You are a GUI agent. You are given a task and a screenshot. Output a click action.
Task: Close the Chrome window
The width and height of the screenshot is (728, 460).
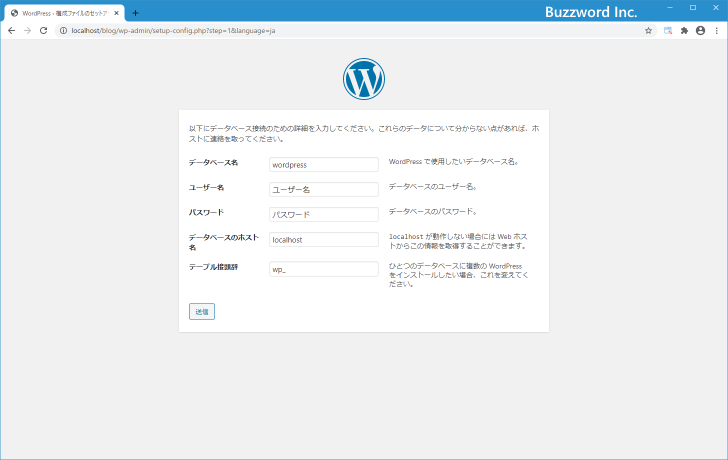click(x=715, y=7)
